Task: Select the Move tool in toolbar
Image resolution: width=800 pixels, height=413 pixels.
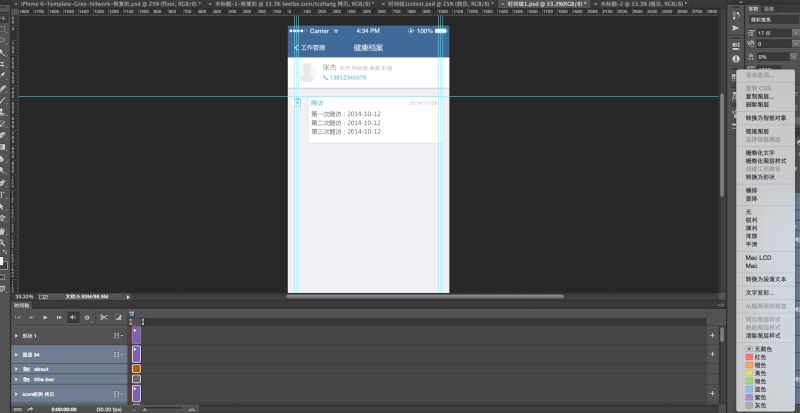Action: (4, 18)
